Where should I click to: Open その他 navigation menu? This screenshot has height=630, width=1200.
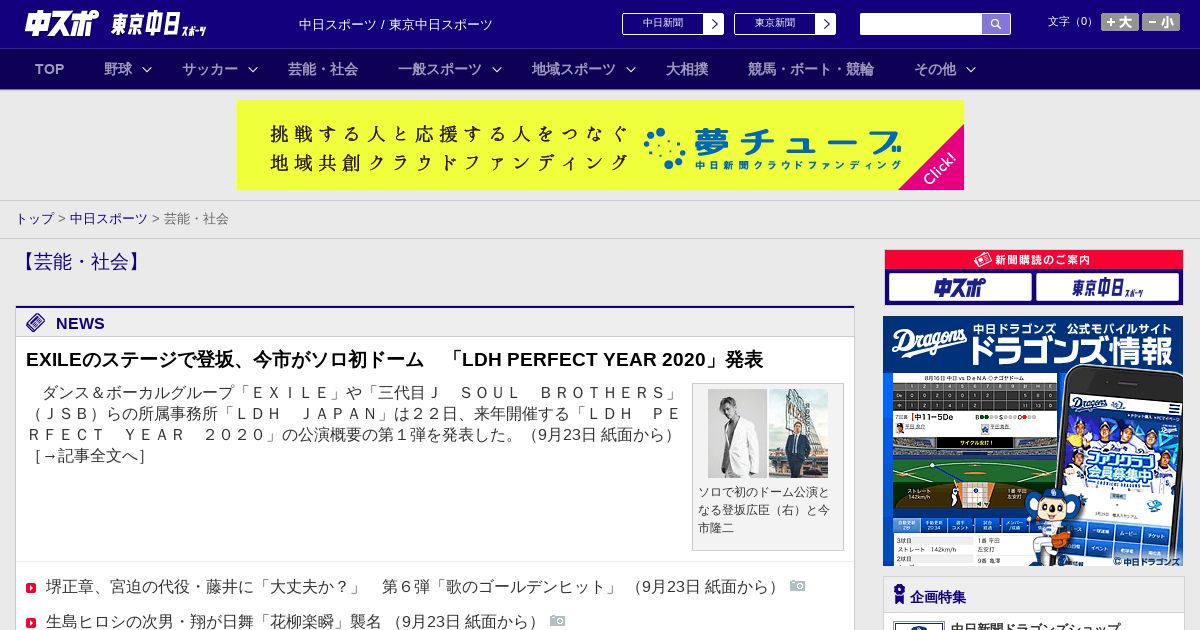(x=935, y=69)
